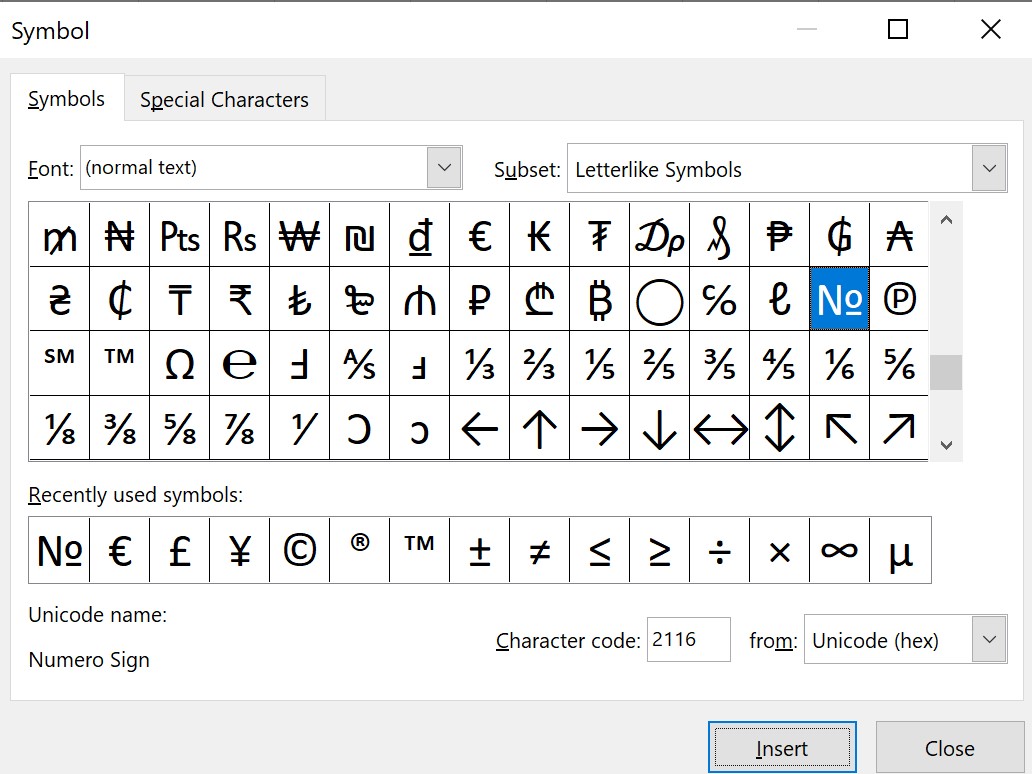Image resolution: width=1032 pixels, height=774 pixels.
Task: Click the left-right arrow symbol
Action: click(720, 428)
